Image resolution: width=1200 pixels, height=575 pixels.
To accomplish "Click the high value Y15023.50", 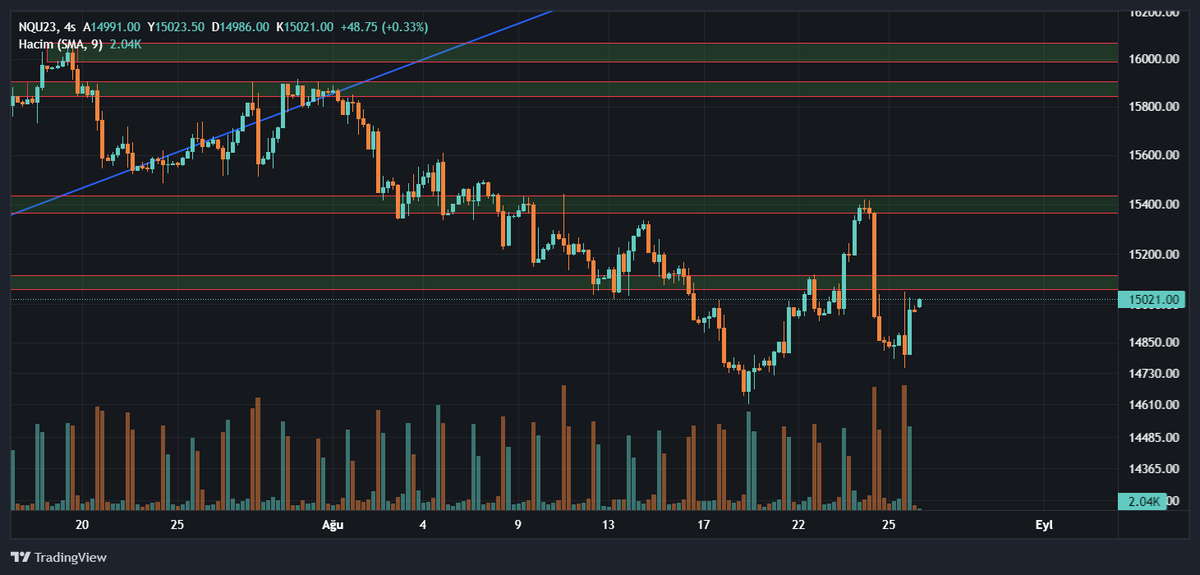I will (x=176, y=27).
